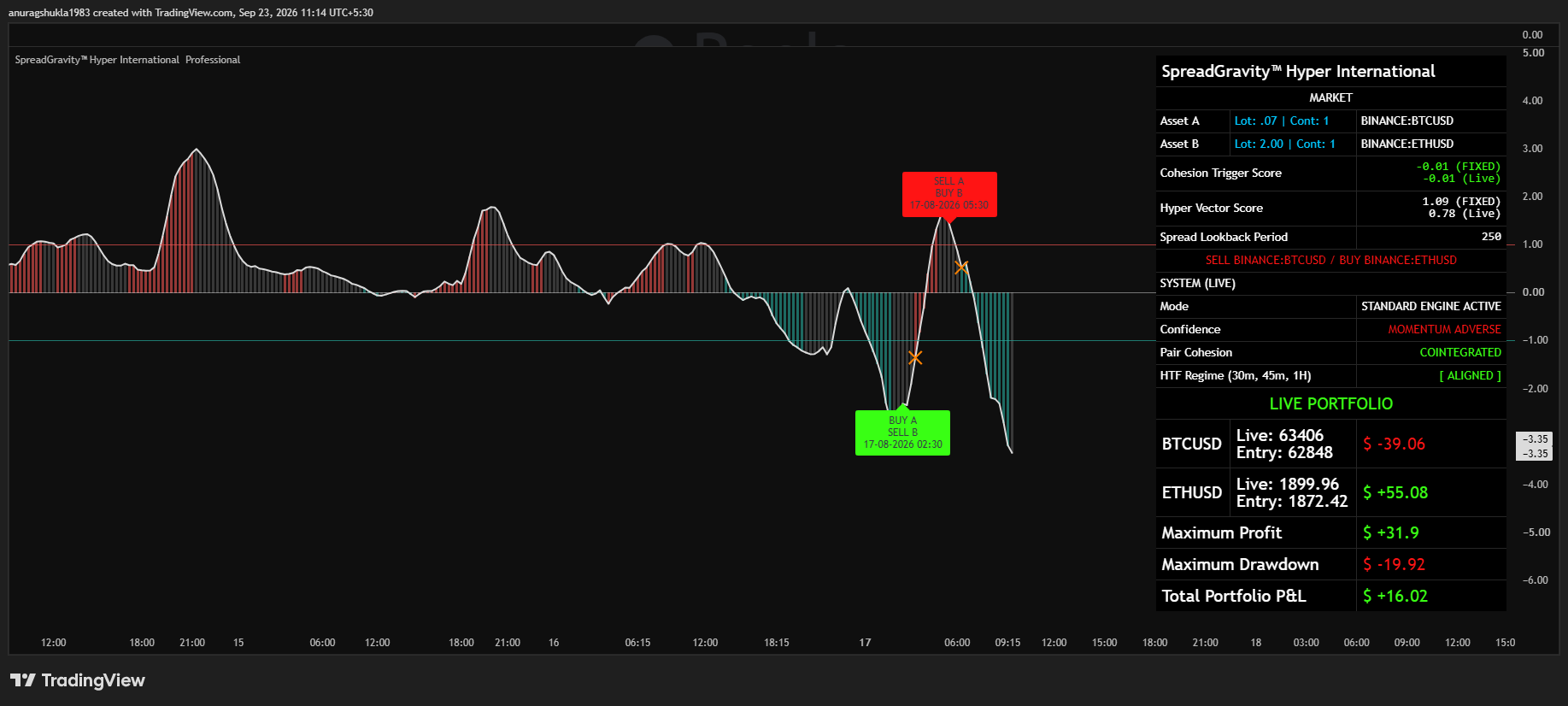This screenshot has height=706, width=1568.
Task: Click the '1.09 (FIXED)' vector score value
Action: point(1461,202)
